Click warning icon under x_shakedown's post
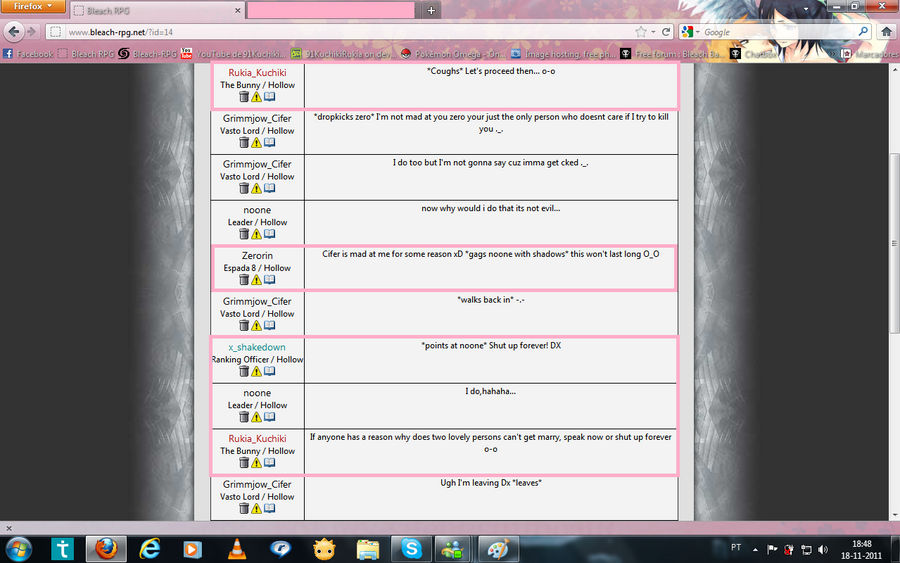900x563 pixels. 256,371
